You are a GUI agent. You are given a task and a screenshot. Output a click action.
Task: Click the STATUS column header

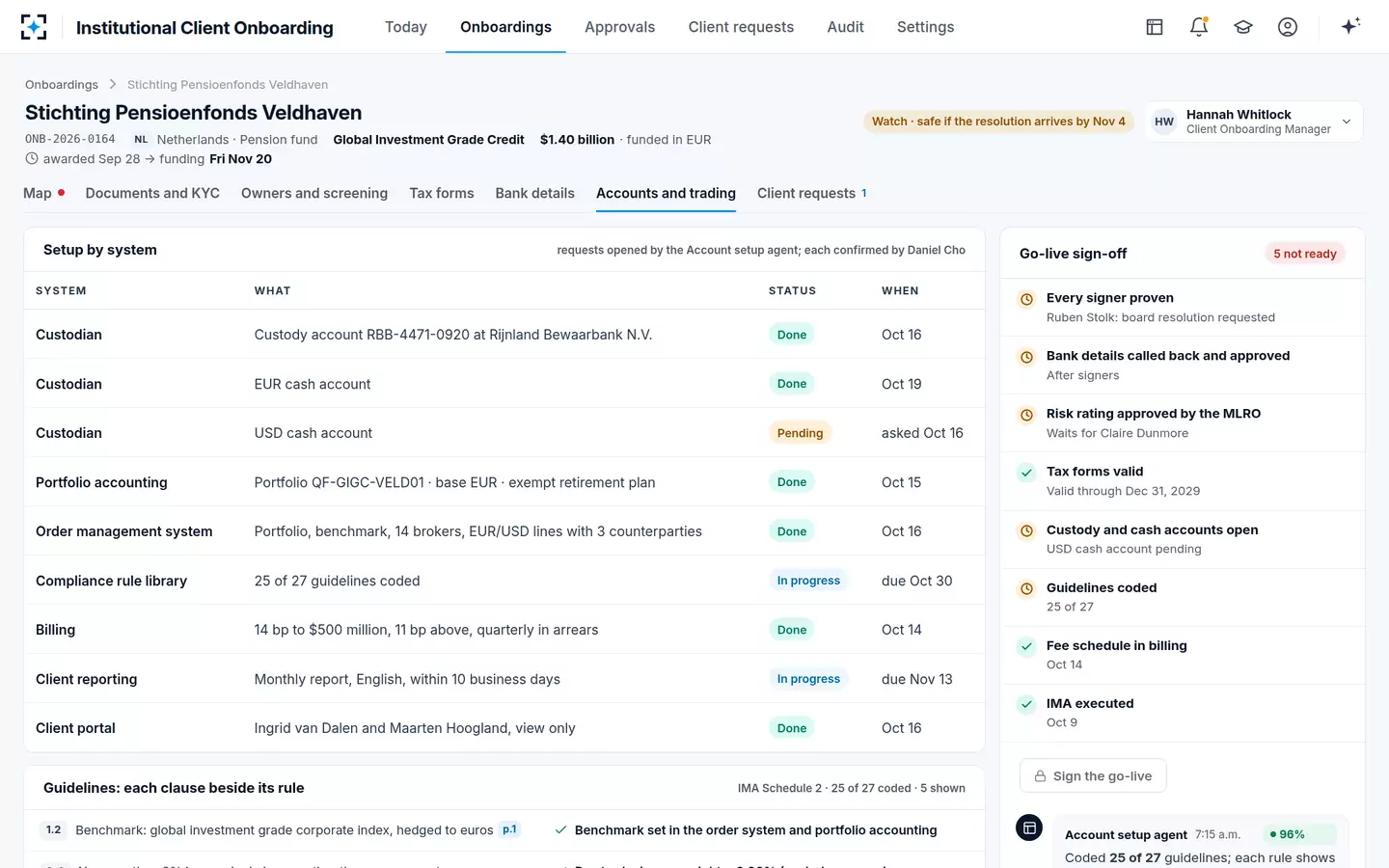pyautogui.click(x=792, y=290)
